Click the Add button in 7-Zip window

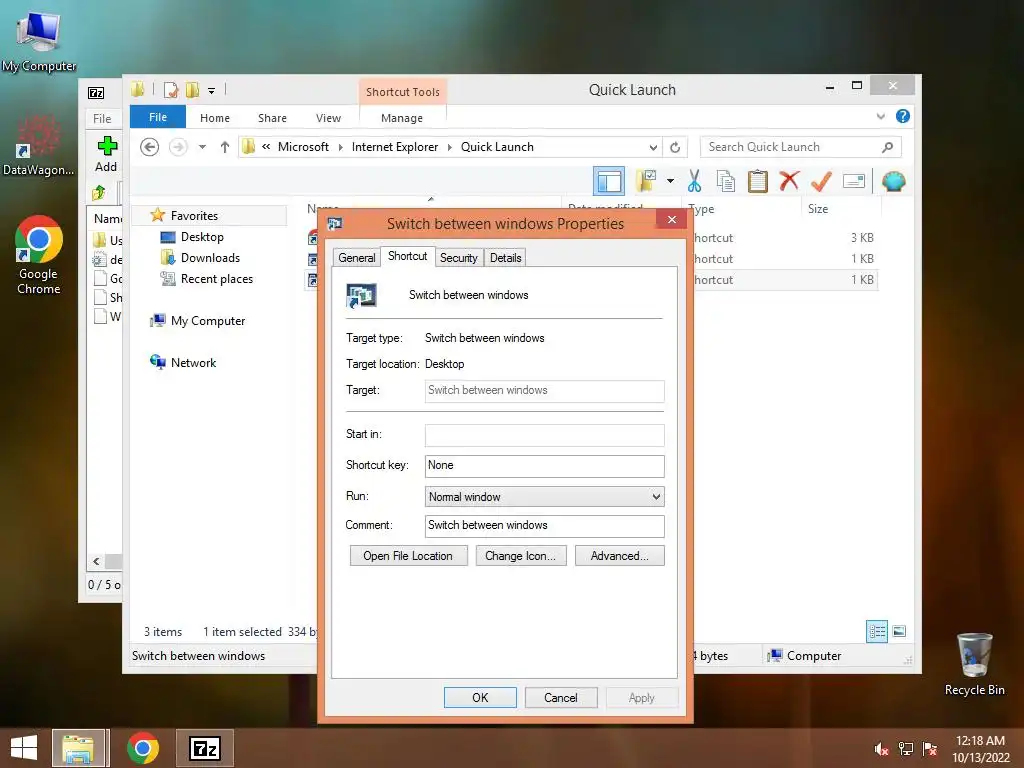click(106, 155)
